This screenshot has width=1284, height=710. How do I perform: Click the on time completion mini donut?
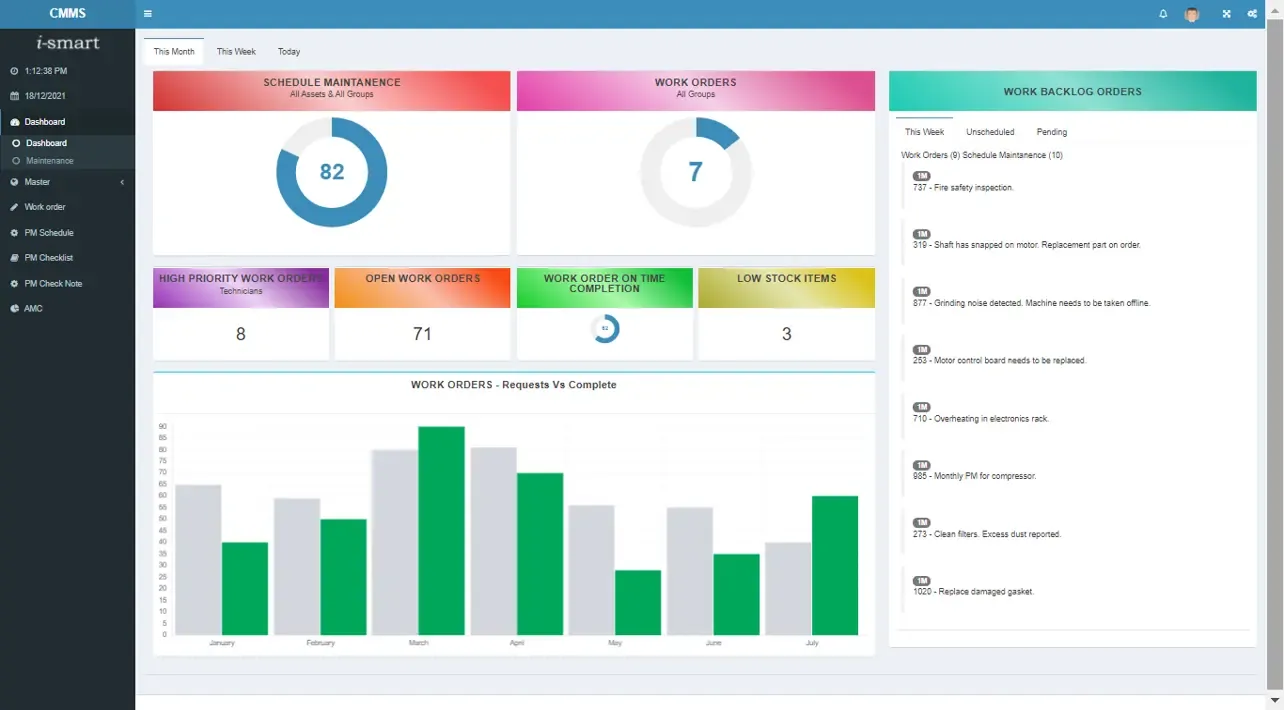coord(605,328)
